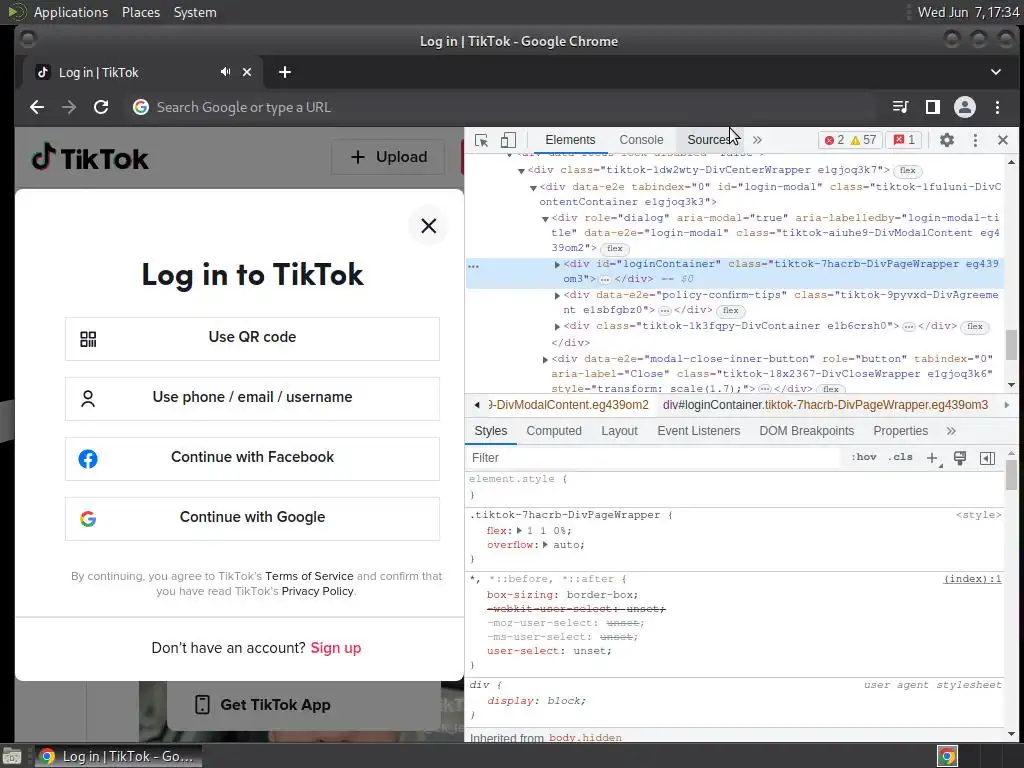This screenshot has height=768, width=1024.
Task: Open the Chrome profile avatar
Action: [x=965, y=107]
